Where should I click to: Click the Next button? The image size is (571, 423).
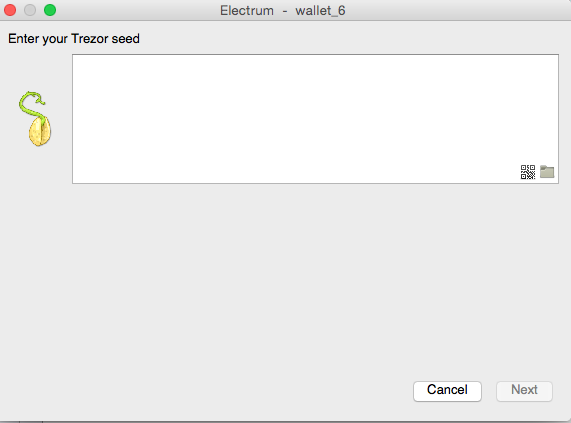(x=524, y=391)
